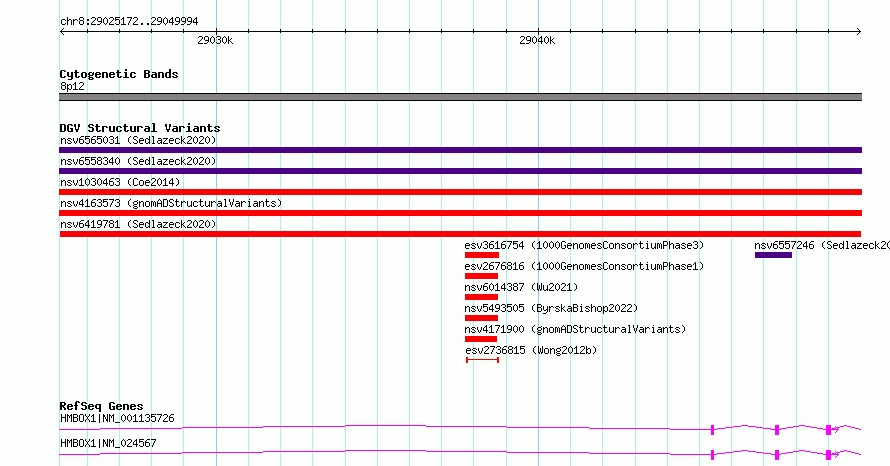Screen dimensions: 890x466
Task: Click the gray 8p12 cytogenetic band bar
Action: pos(460,97)
